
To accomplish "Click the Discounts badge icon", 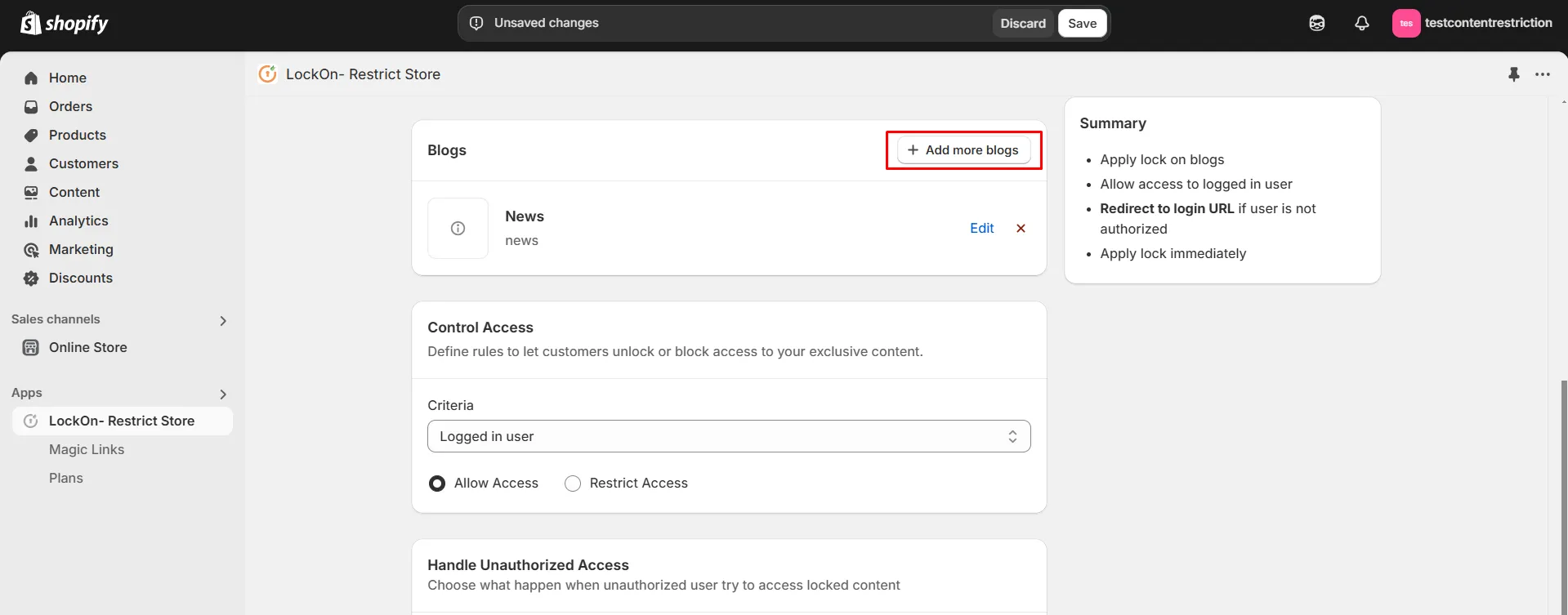I will pos(31,278).
